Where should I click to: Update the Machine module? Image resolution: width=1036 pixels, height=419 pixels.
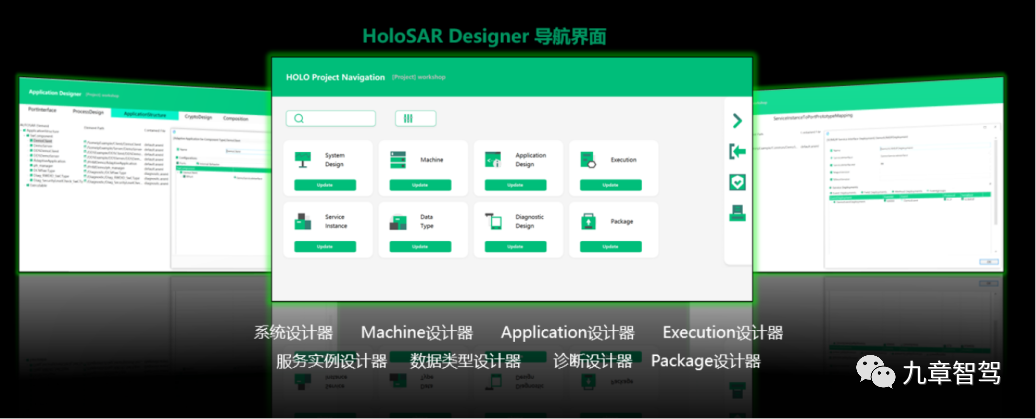click(x=420, y=185)
